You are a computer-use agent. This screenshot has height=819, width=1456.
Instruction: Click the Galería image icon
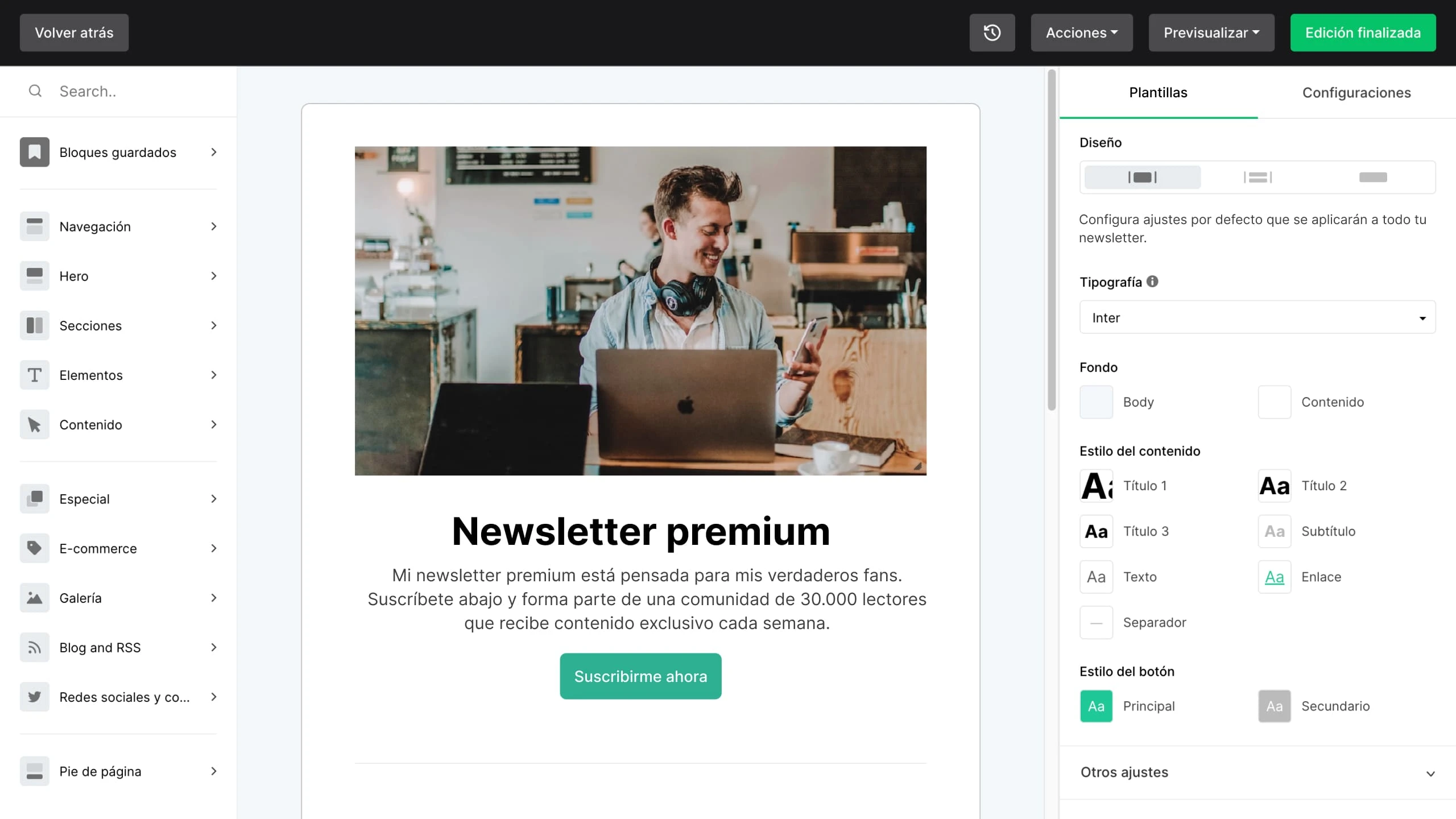[35, 598]
